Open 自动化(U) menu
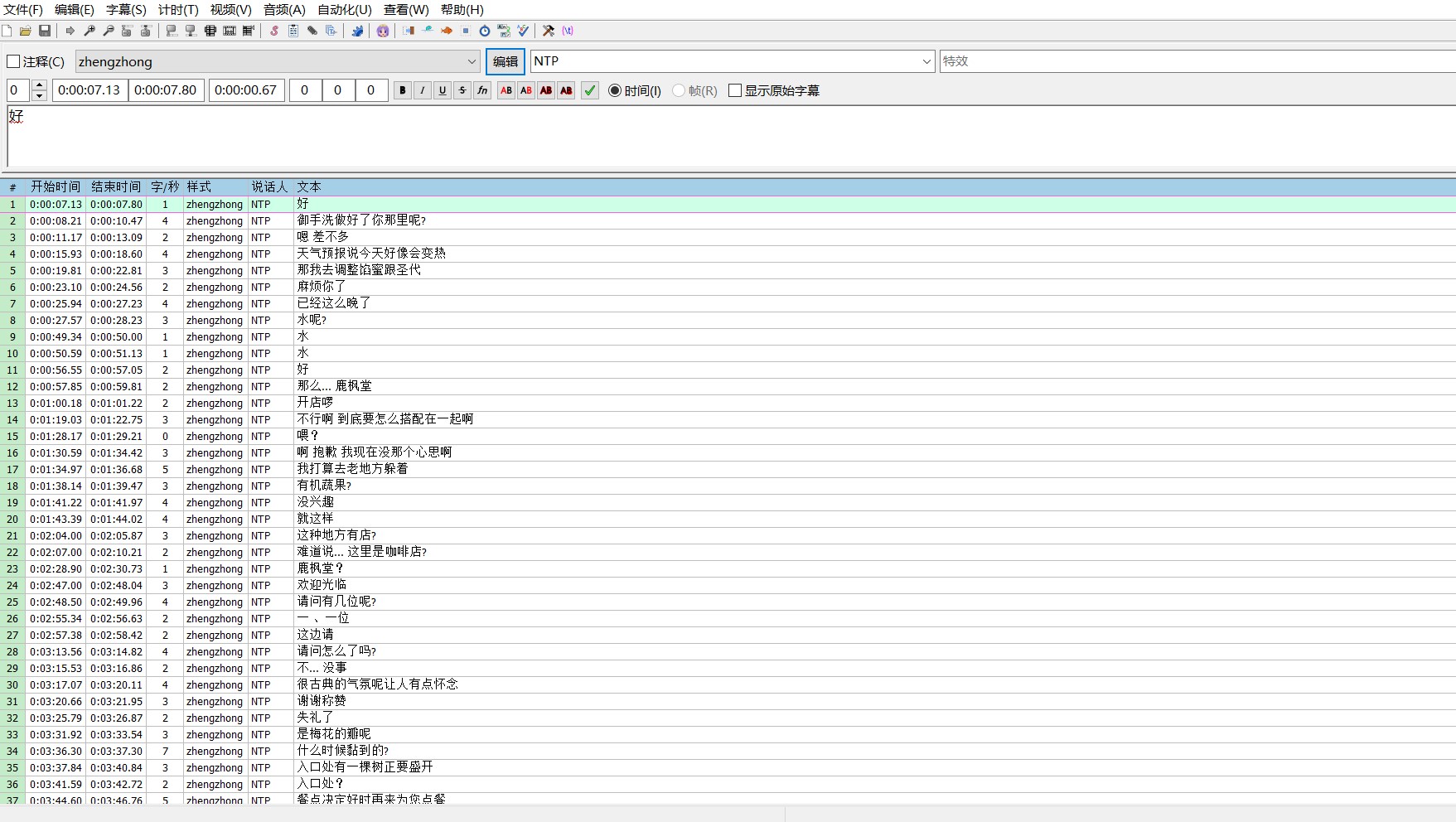Image resolution: width=1456 pixels, height=822 pixels. click(x=345, y=10)
